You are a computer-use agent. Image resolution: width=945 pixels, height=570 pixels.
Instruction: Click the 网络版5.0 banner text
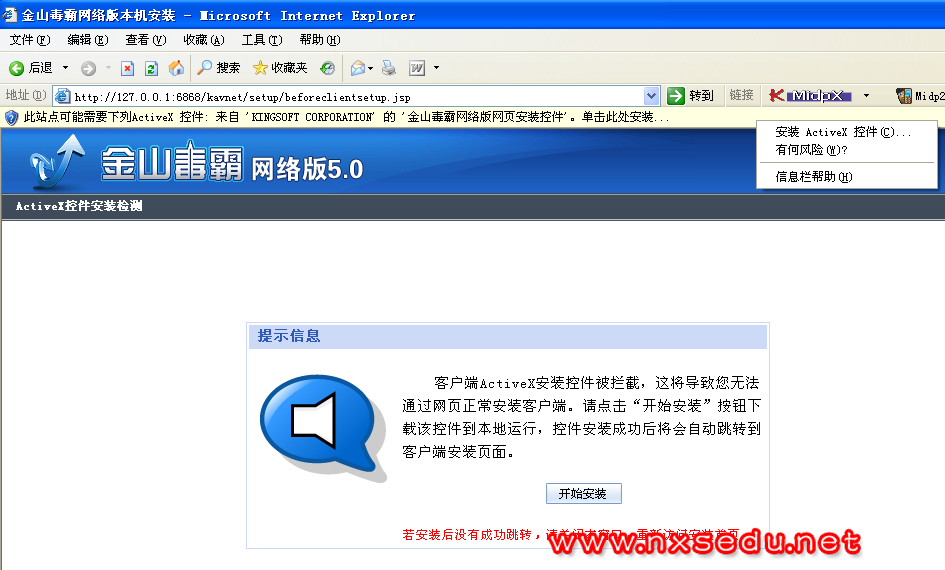[x=307, y=169]
